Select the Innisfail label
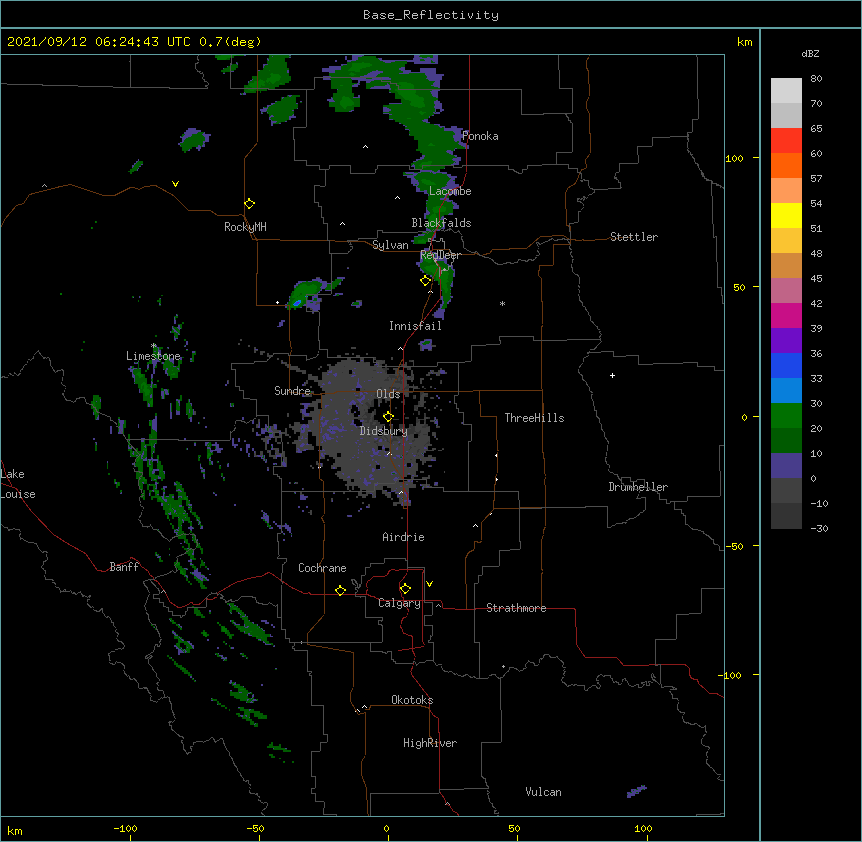The image size is (862, 842). [415, 326]
